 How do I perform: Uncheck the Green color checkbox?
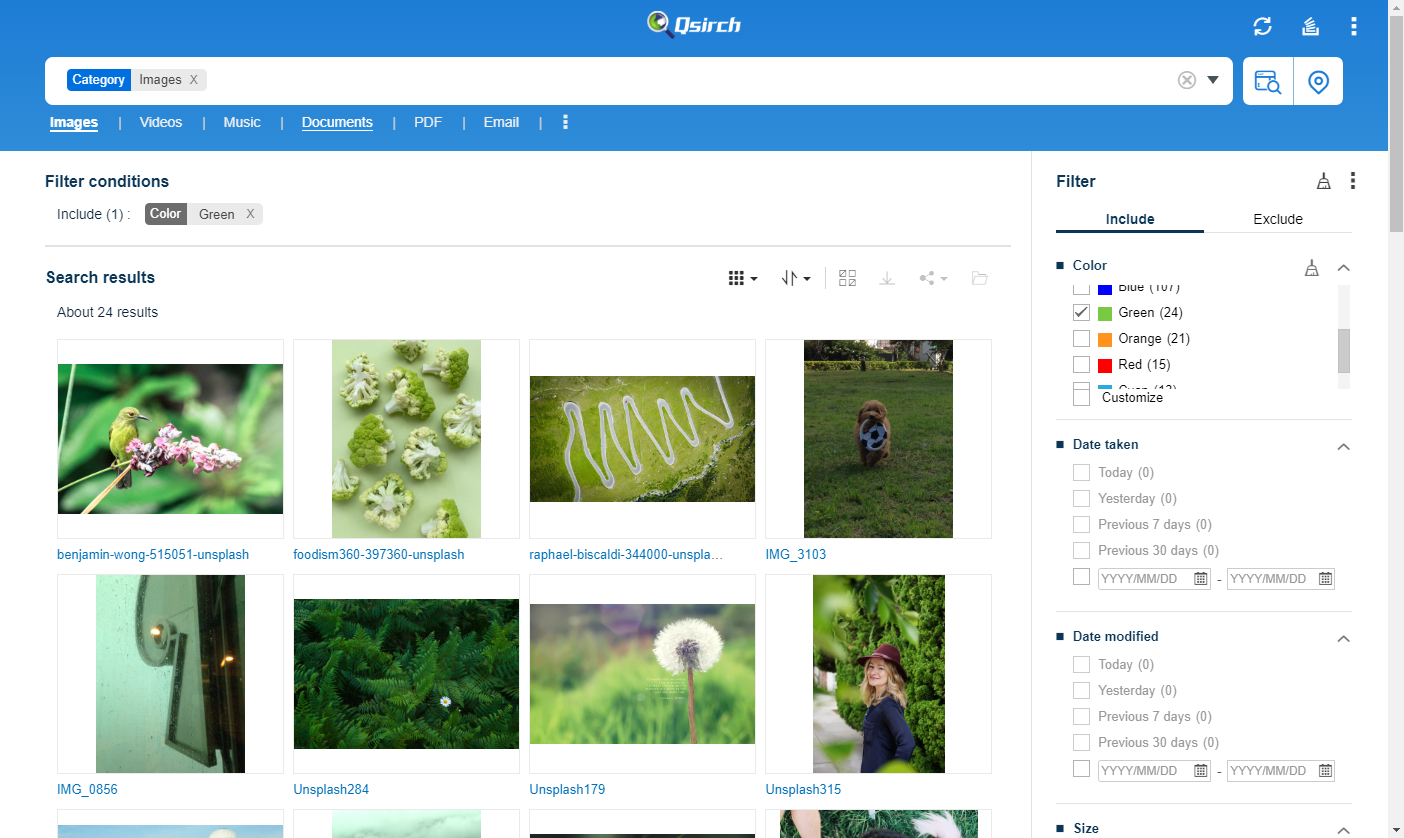click(x=1081, y=312)
